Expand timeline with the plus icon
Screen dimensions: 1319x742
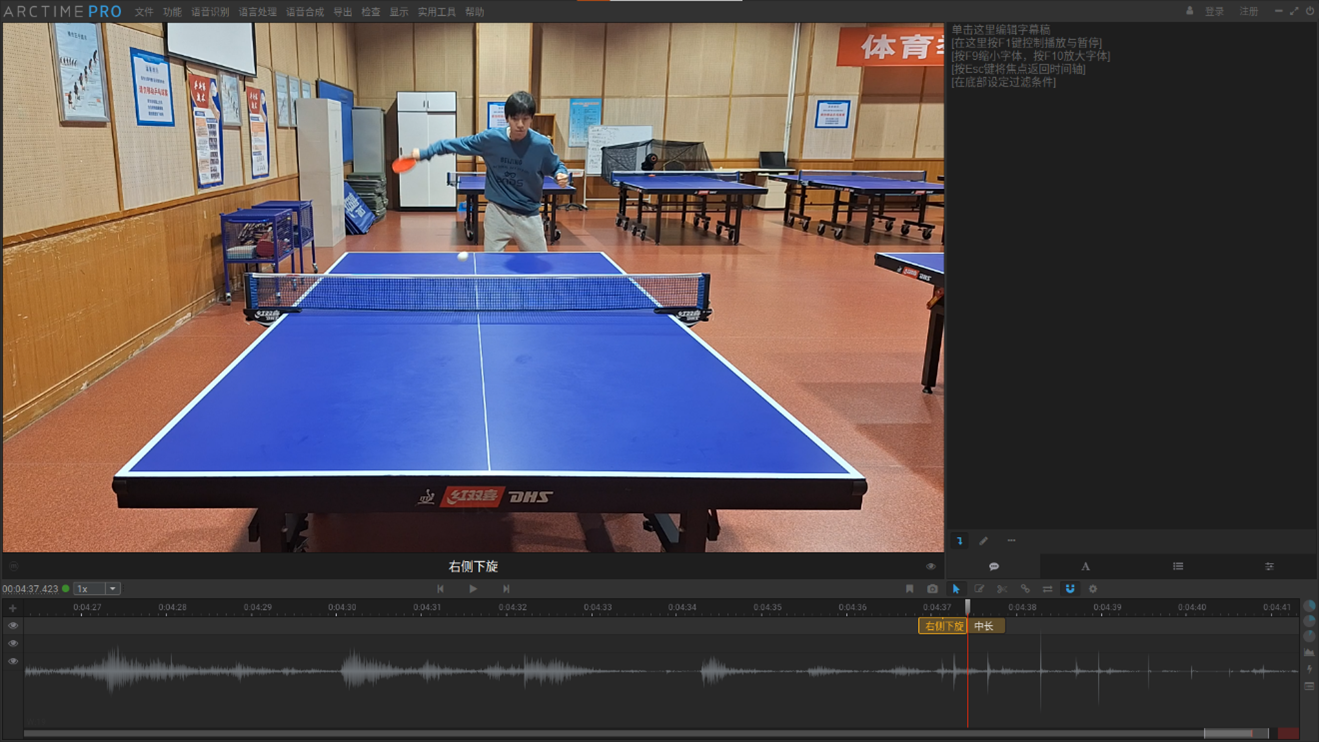coord(13,608)
